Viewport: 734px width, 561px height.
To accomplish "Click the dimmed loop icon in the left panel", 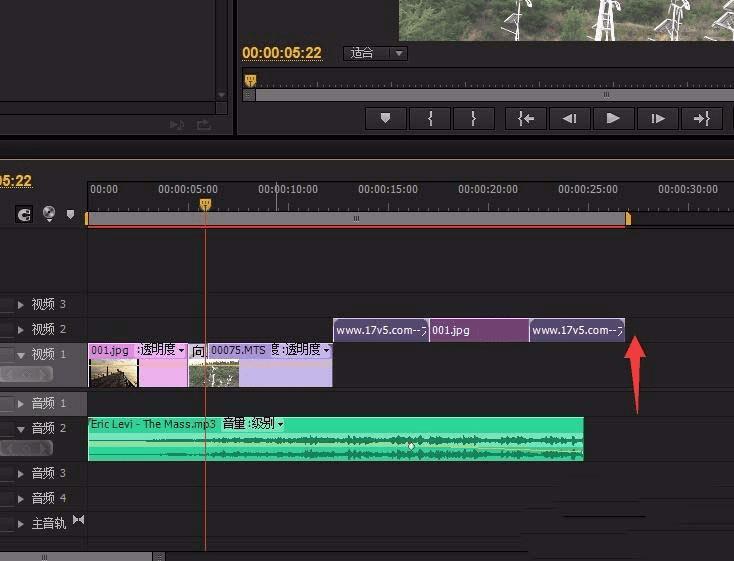I will (204, 125).
